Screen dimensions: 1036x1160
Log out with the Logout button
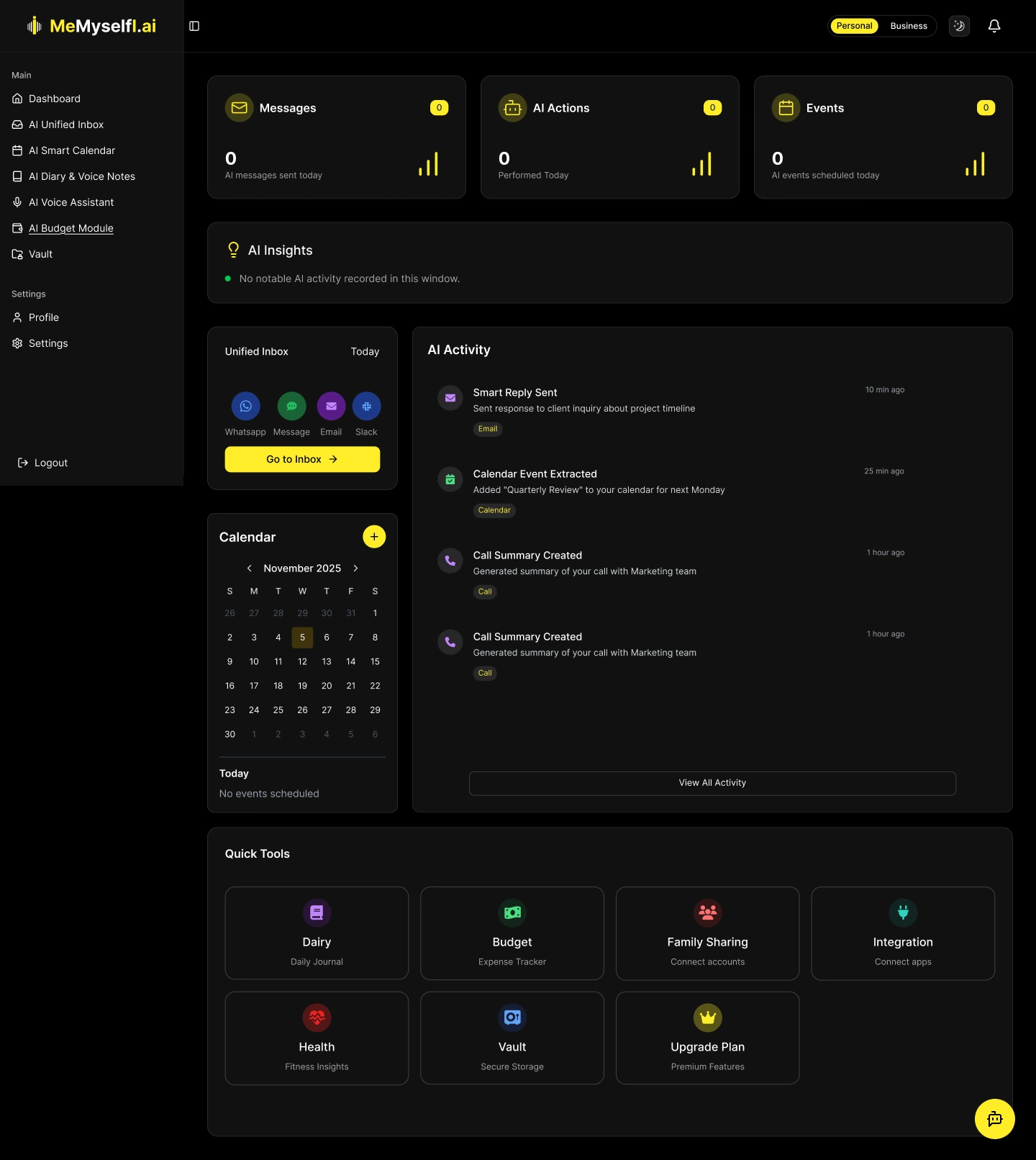tap(43, 463)
